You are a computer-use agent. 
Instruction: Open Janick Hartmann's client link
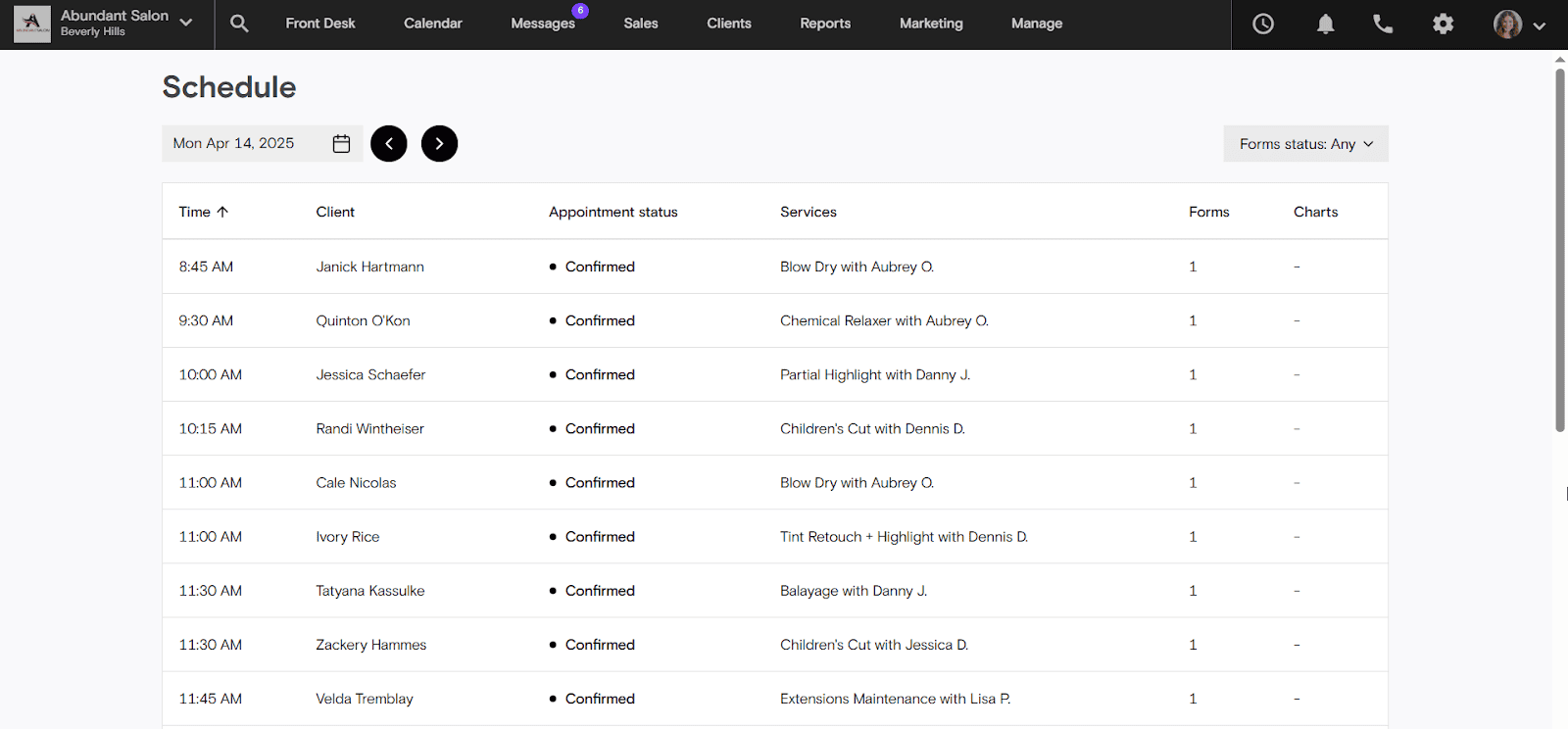369,267
